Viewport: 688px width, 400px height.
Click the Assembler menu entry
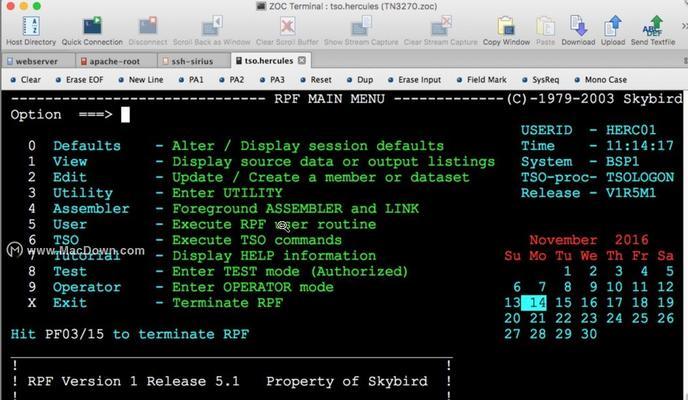pyautogui.click(x=91, y=209)
